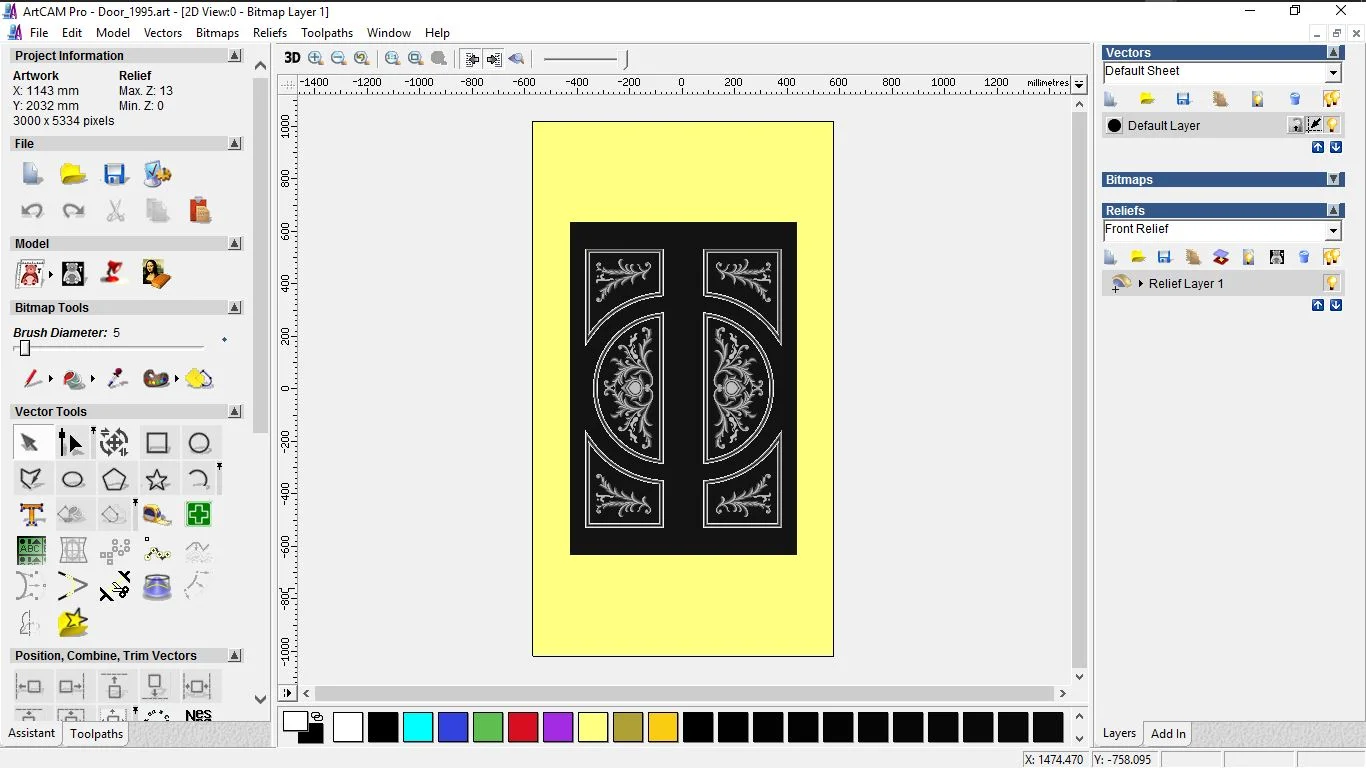
Task: Expand the Relief Layer 1 item
Action: pyautogui.click(x=1142, y=283)
